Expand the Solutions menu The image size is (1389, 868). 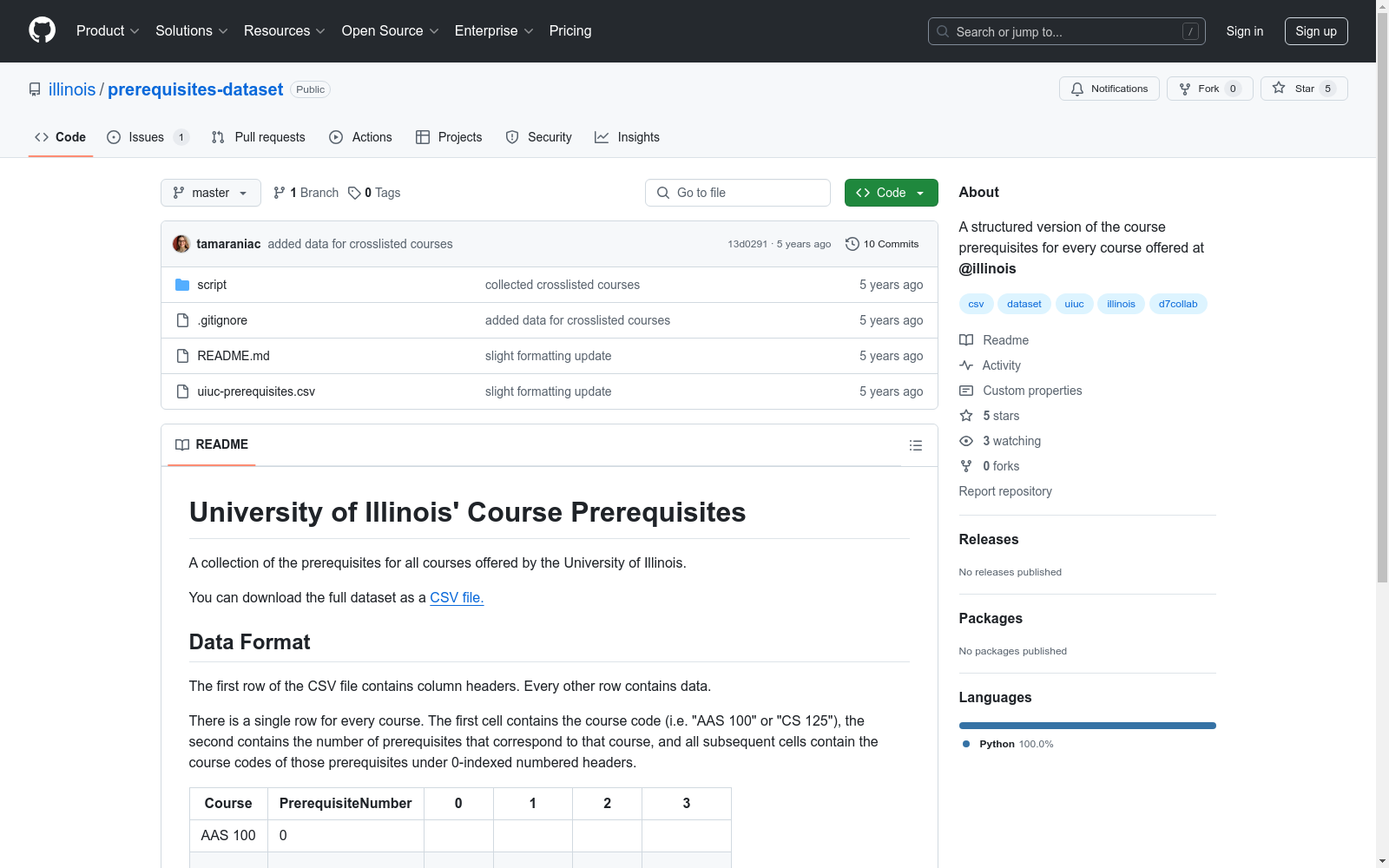(192, 31)
